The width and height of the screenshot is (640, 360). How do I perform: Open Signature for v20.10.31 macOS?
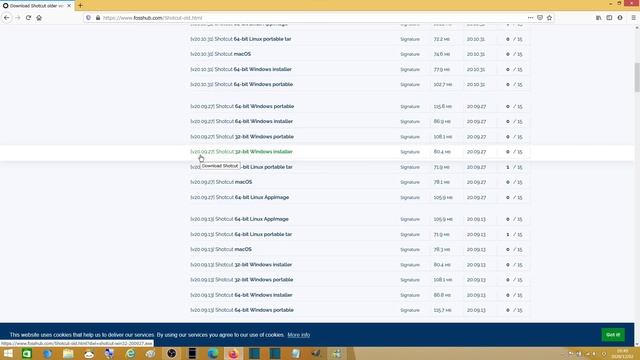click(x=410, y=54)
